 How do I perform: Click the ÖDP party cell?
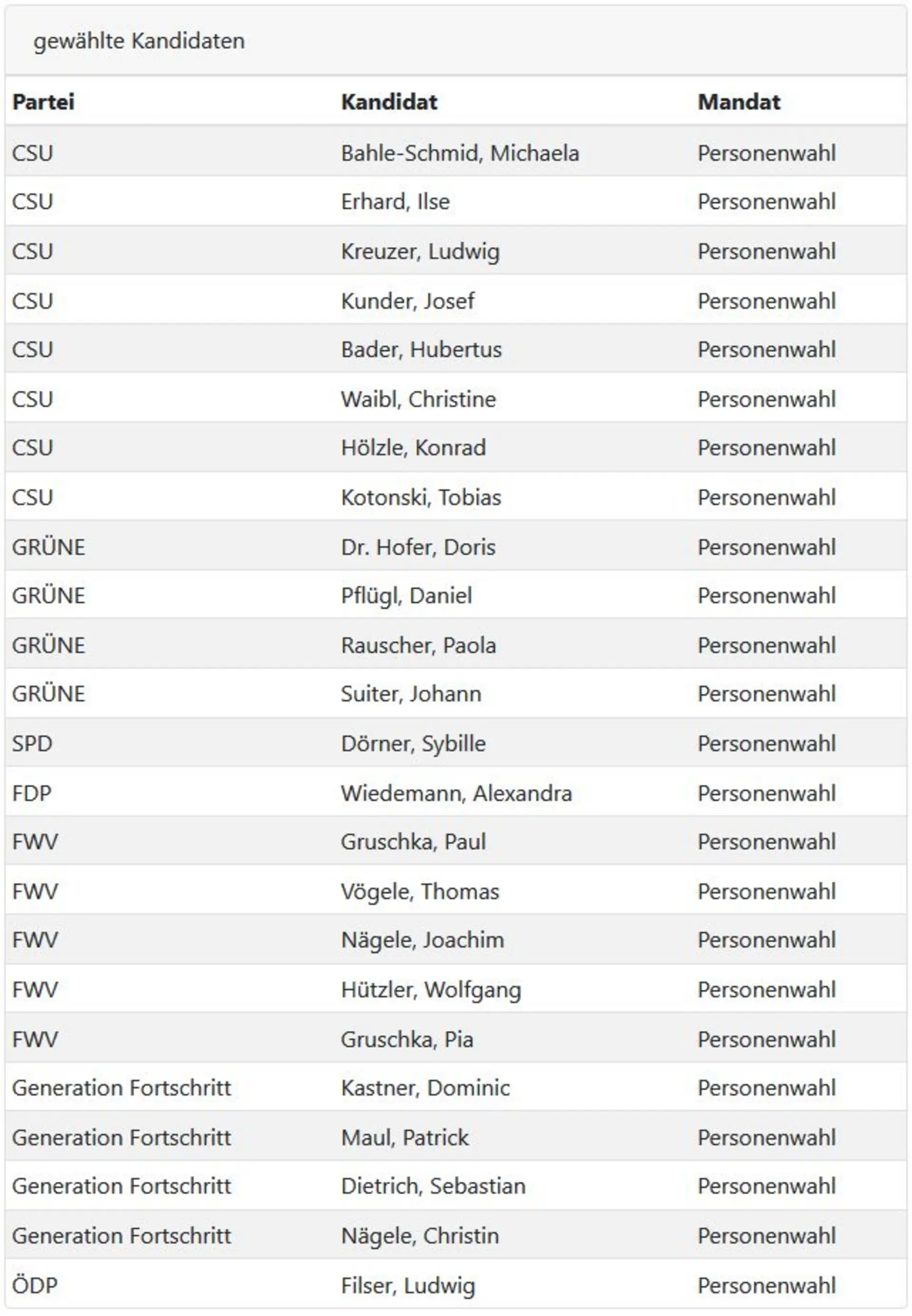tap(35, 1285)
